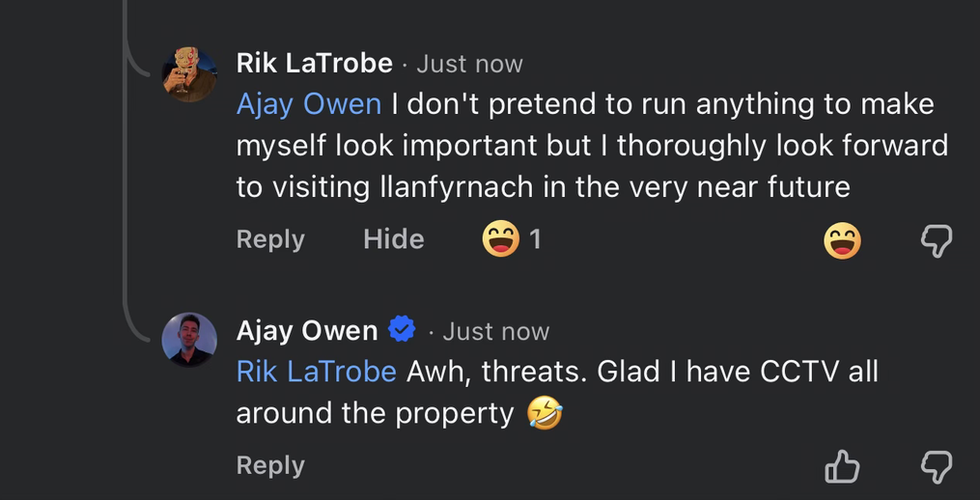The height and width of the screenshot is (500, 980).
Task: Open Ajay Owen's profile from comment author name
Action: (307, 331)
